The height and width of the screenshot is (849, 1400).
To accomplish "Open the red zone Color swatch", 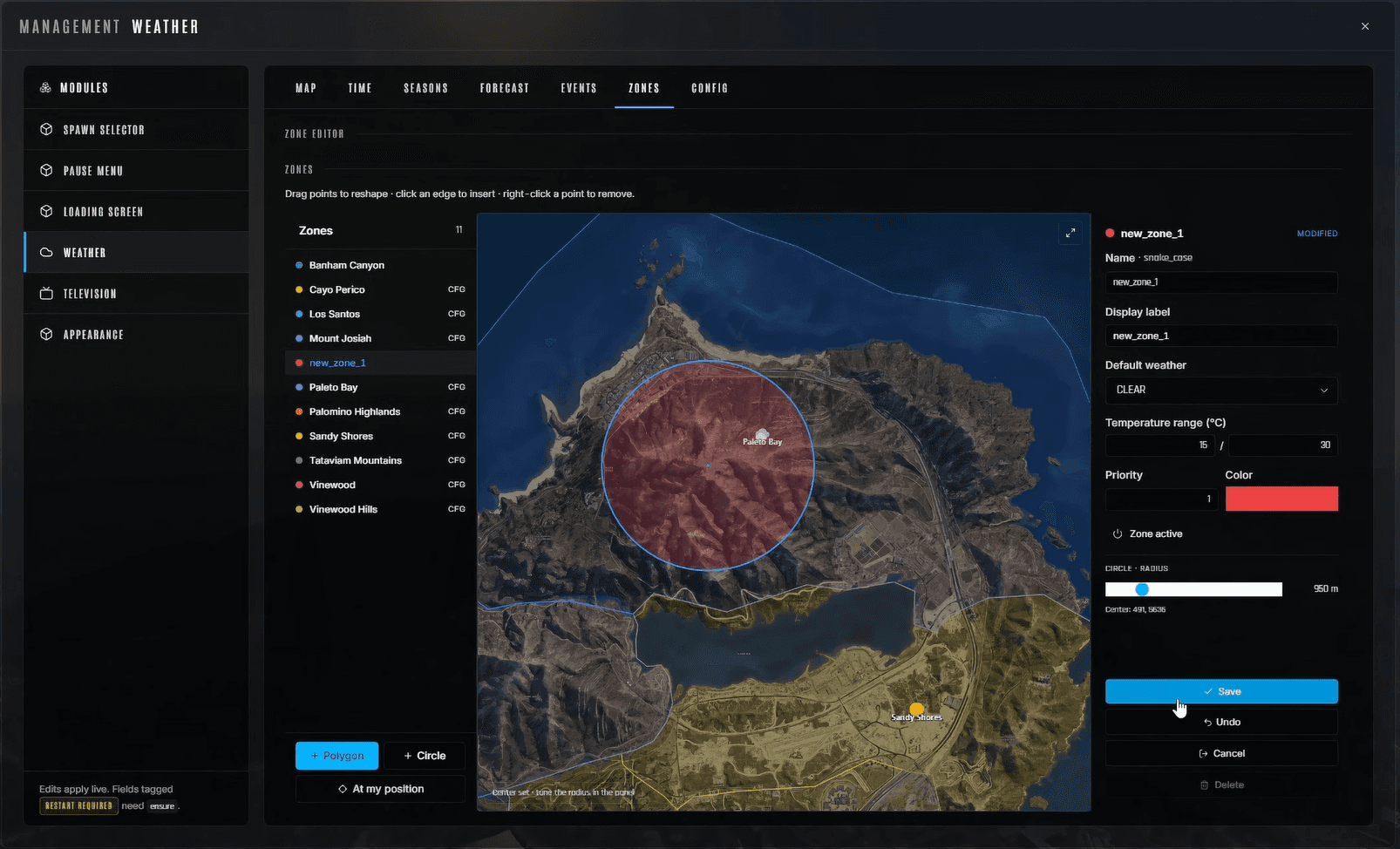I will 1281,499.
